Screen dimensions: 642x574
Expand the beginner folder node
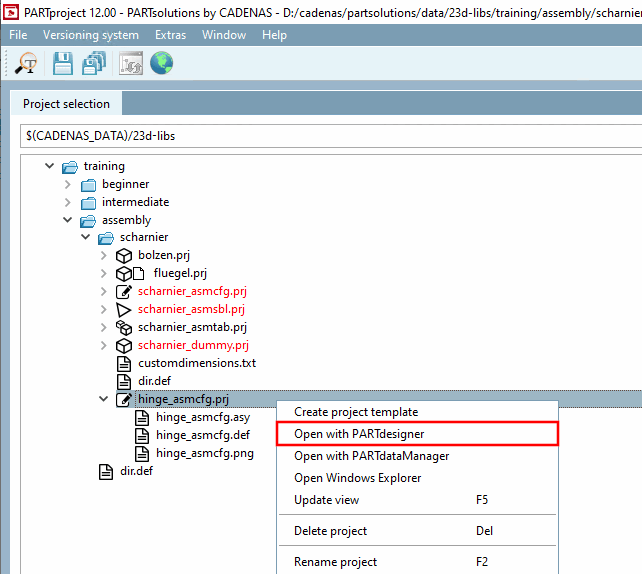click(x=68, y=185)
